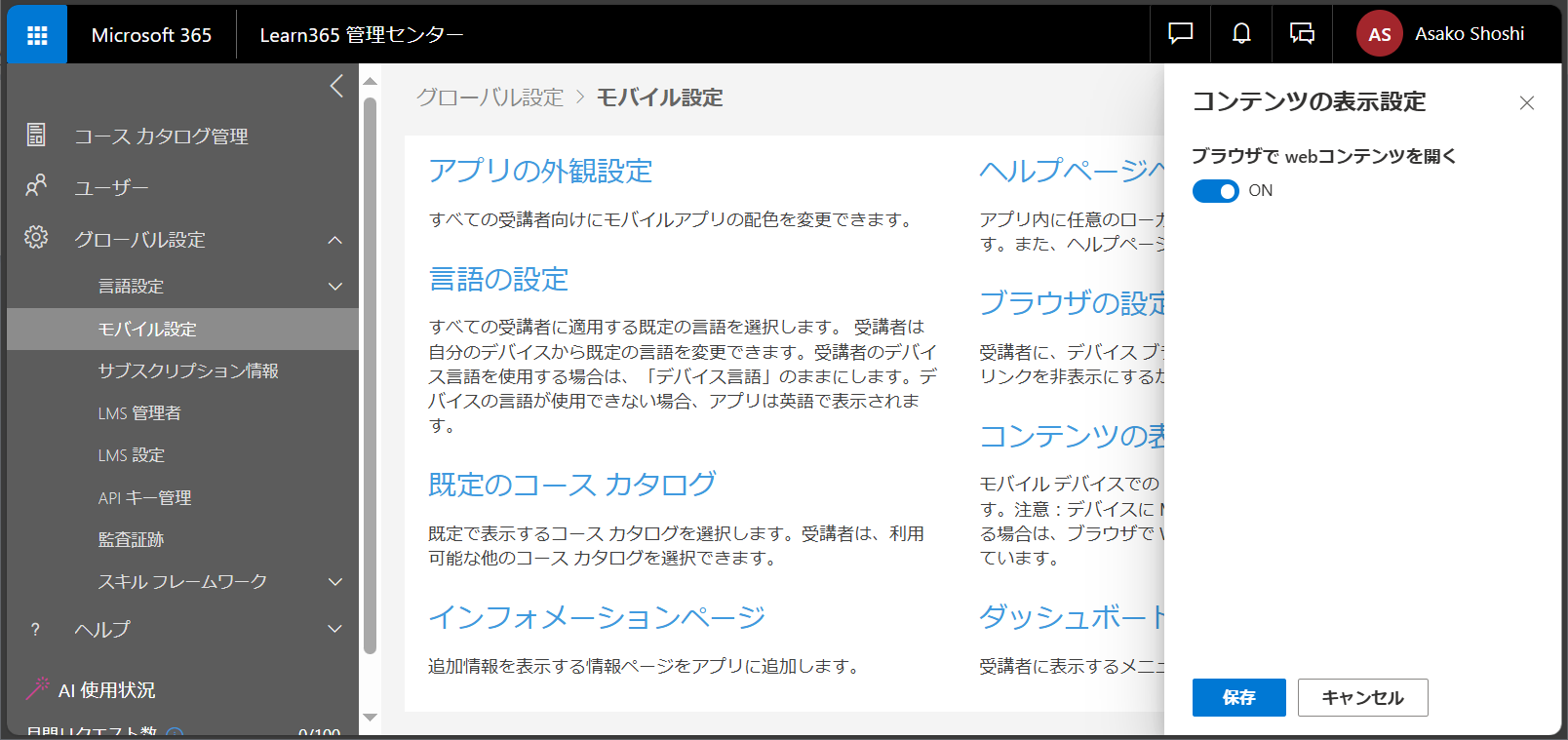Close the コンテンツの表示設定 panel with X
This screenshot has height=740, width=1568.
click(1526, 103)
